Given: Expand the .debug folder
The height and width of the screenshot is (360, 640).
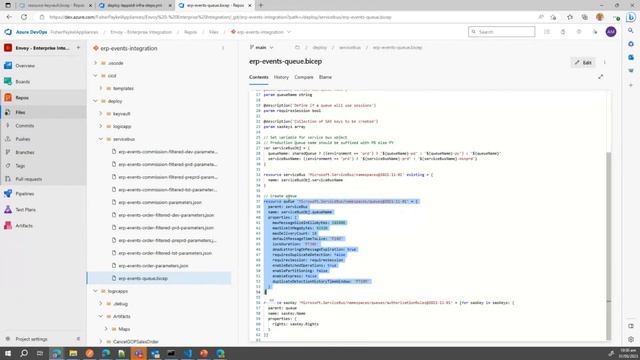Looking at the screenshot, I should 101,304.
